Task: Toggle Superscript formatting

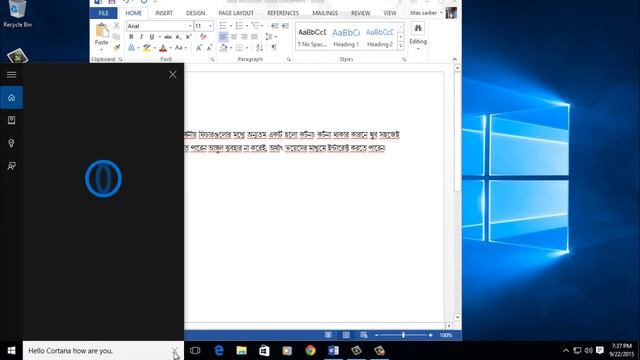Action: [189, 37]
